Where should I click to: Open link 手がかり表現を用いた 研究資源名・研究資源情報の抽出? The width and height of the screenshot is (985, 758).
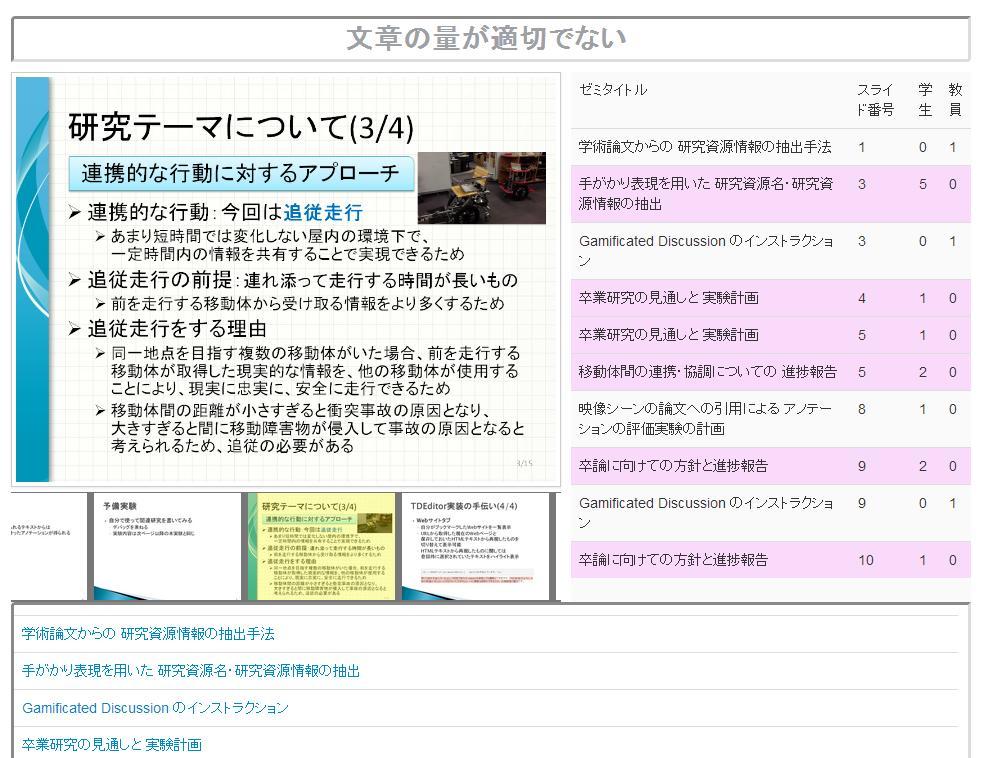coord(191,671)
